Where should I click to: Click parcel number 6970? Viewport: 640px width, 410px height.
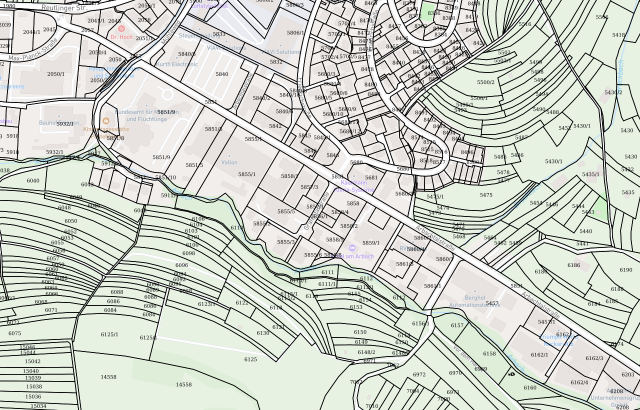[x=455, y=373]
